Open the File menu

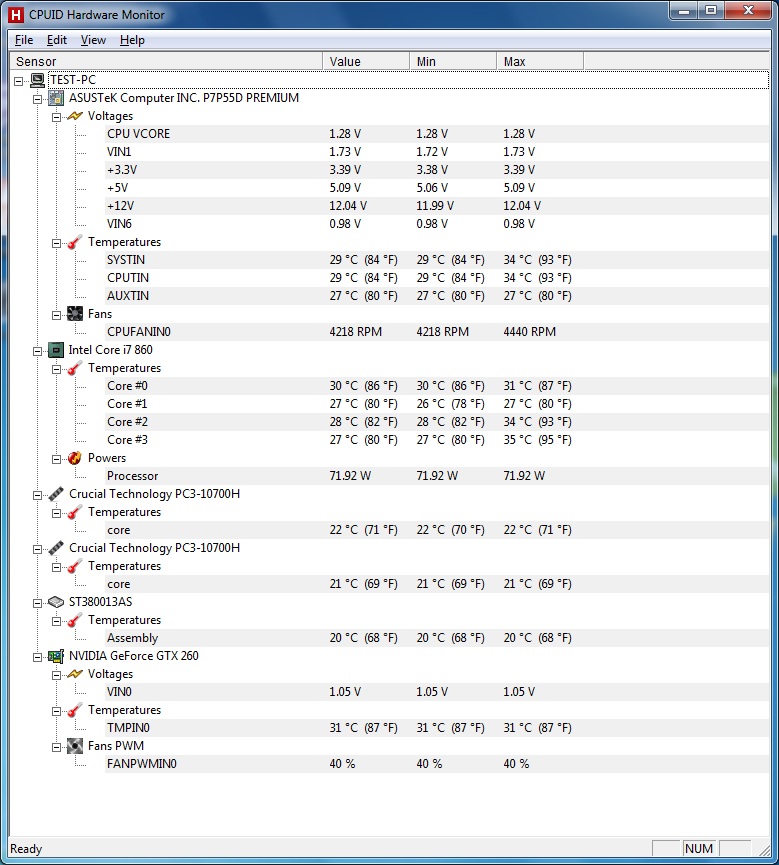(24, 40)
